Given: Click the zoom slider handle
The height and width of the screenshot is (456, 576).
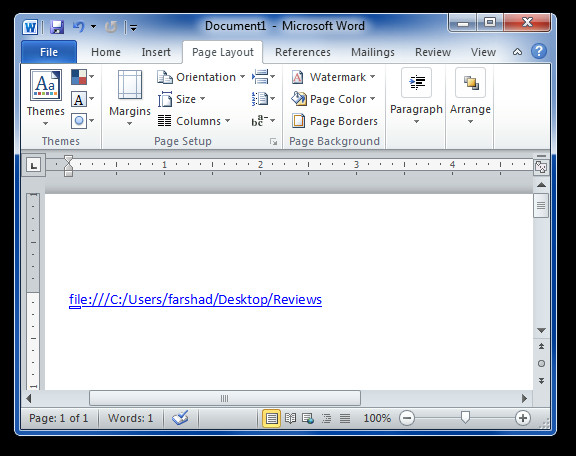Looking at the screenshot, I should point(465,417).
